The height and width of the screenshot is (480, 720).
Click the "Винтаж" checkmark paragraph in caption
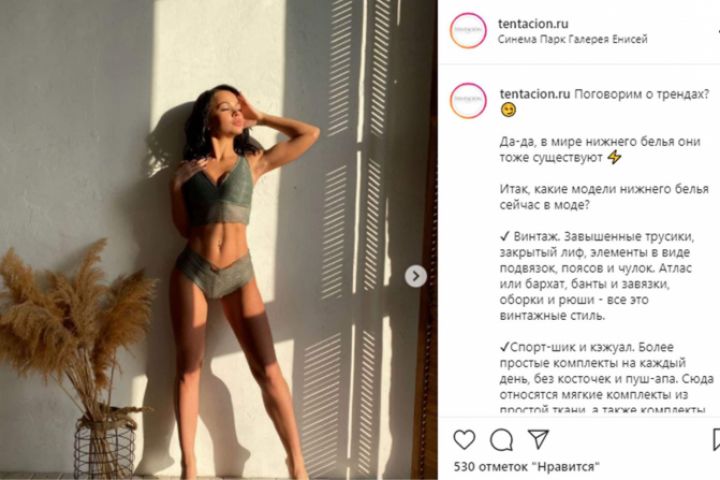click(597, 276)
